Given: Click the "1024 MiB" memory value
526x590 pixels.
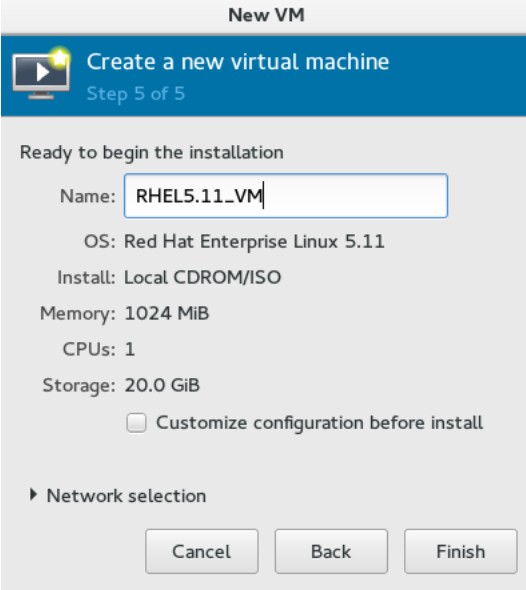Looking at the screenshot, I should click(167, 313).
